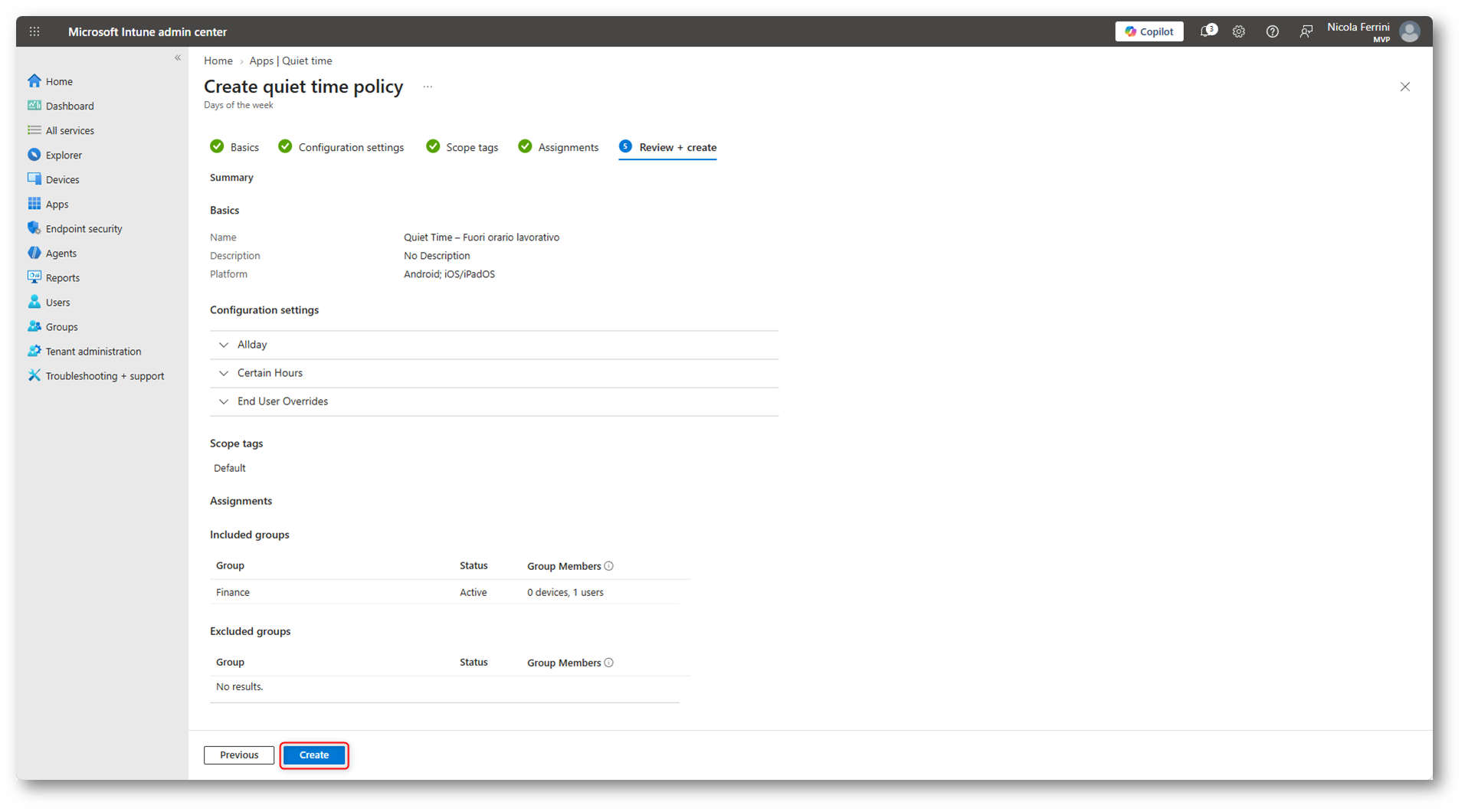Viewport: 1465px width, 812px height.
Task: Collapse the sidebar navigation menu
Action: pyautogui.click(x=178, y=58)
